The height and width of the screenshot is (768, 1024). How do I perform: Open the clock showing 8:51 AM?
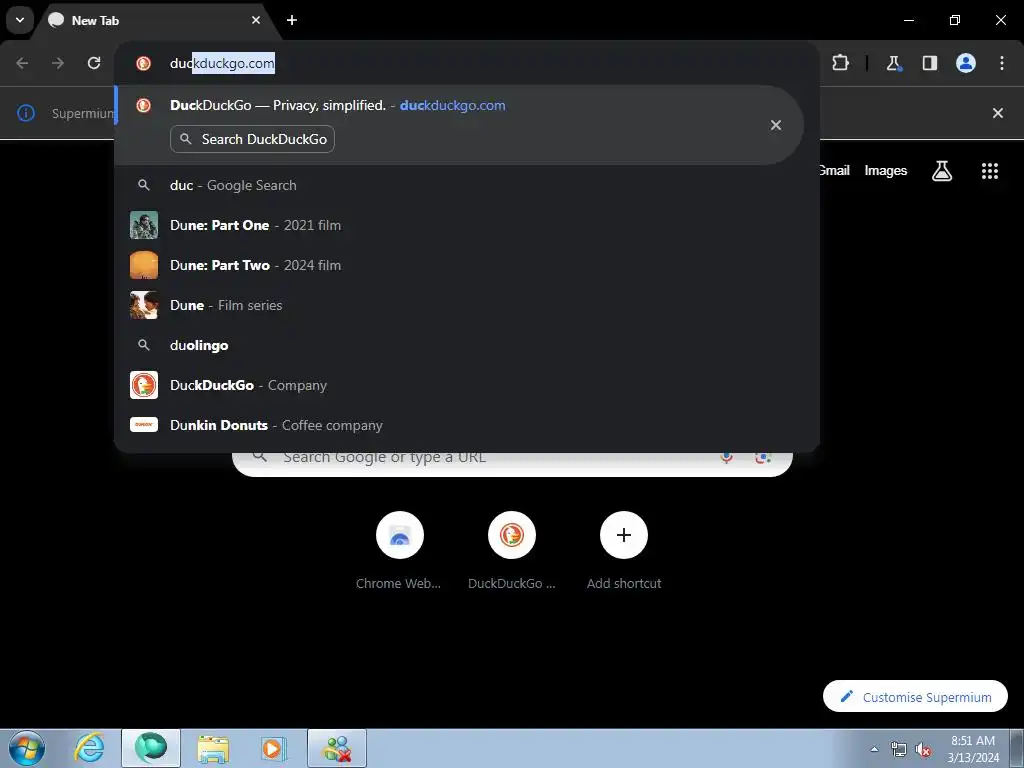coord(973,749)
